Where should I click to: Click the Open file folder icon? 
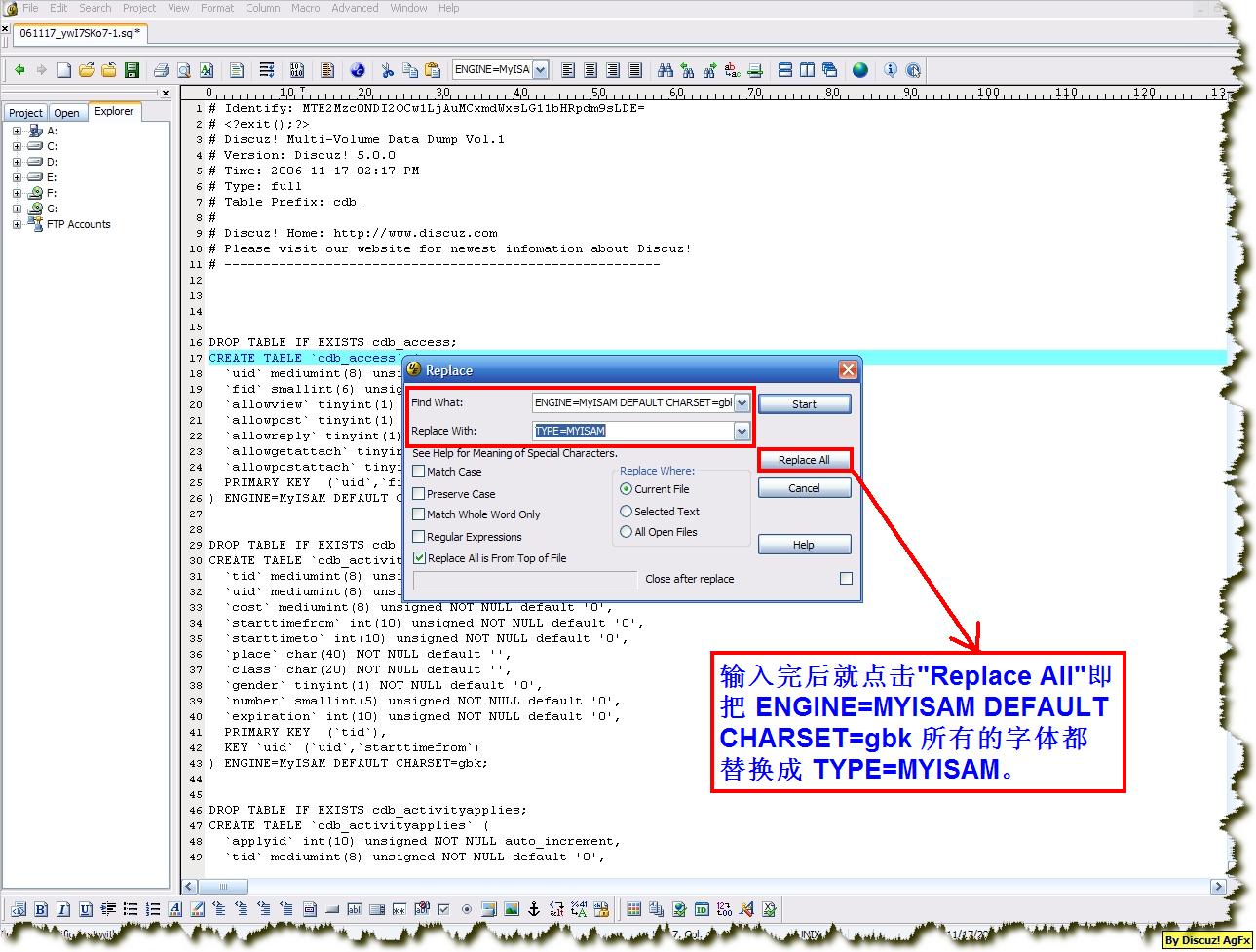(87, 70)
